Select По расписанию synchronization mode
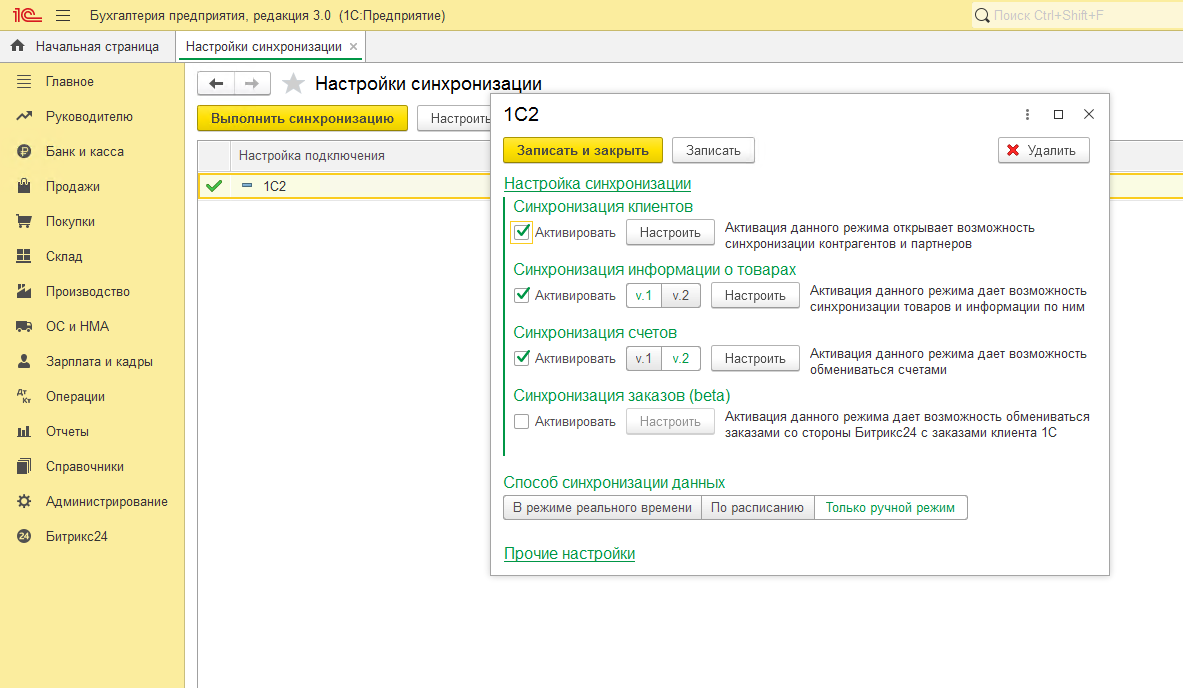This screenshot has width=1183, height=688. pos(757,508)
